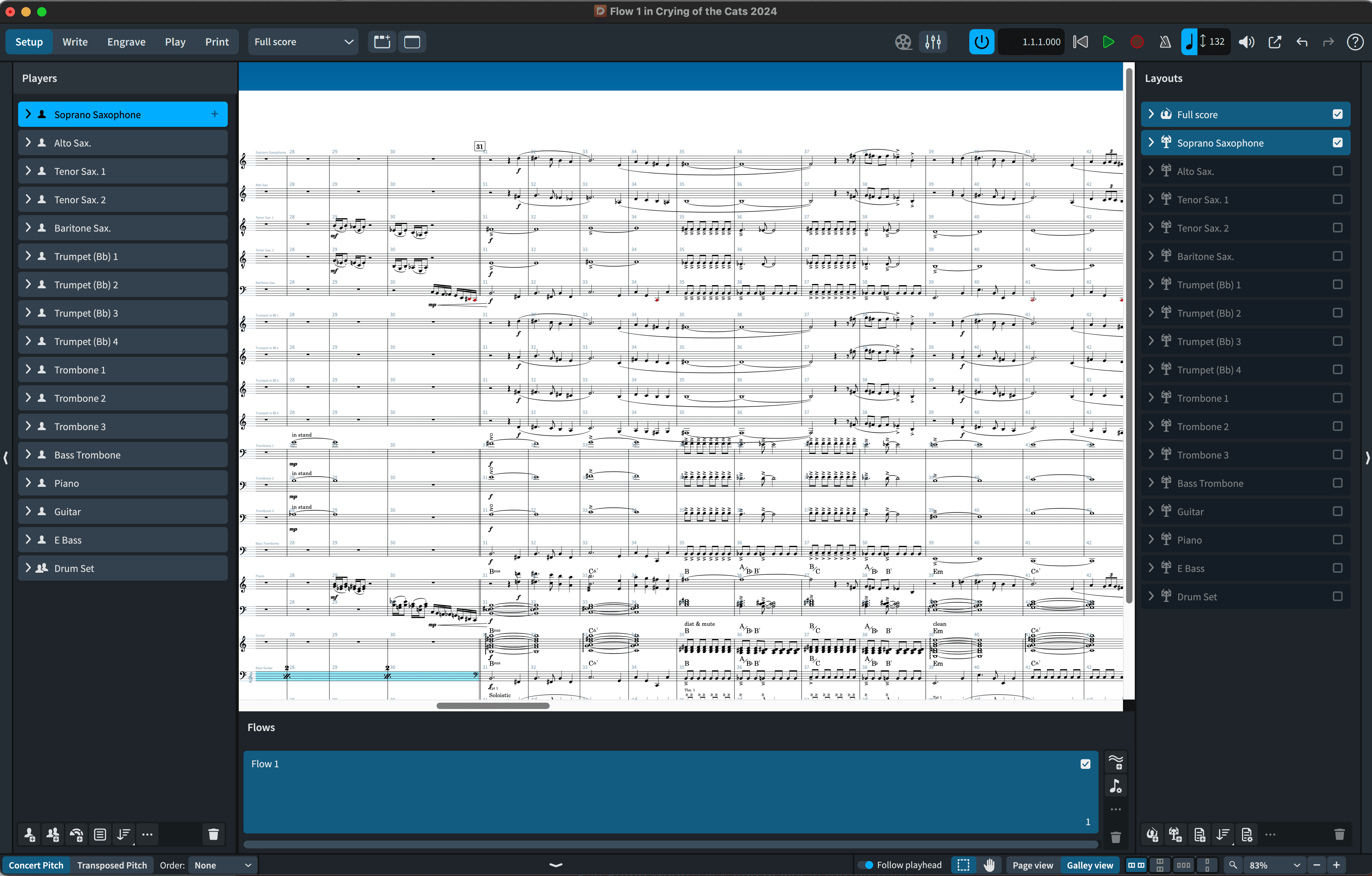1372x876 pixels.
Task: Switch to Play mode
Action: (x=175, y=42)
